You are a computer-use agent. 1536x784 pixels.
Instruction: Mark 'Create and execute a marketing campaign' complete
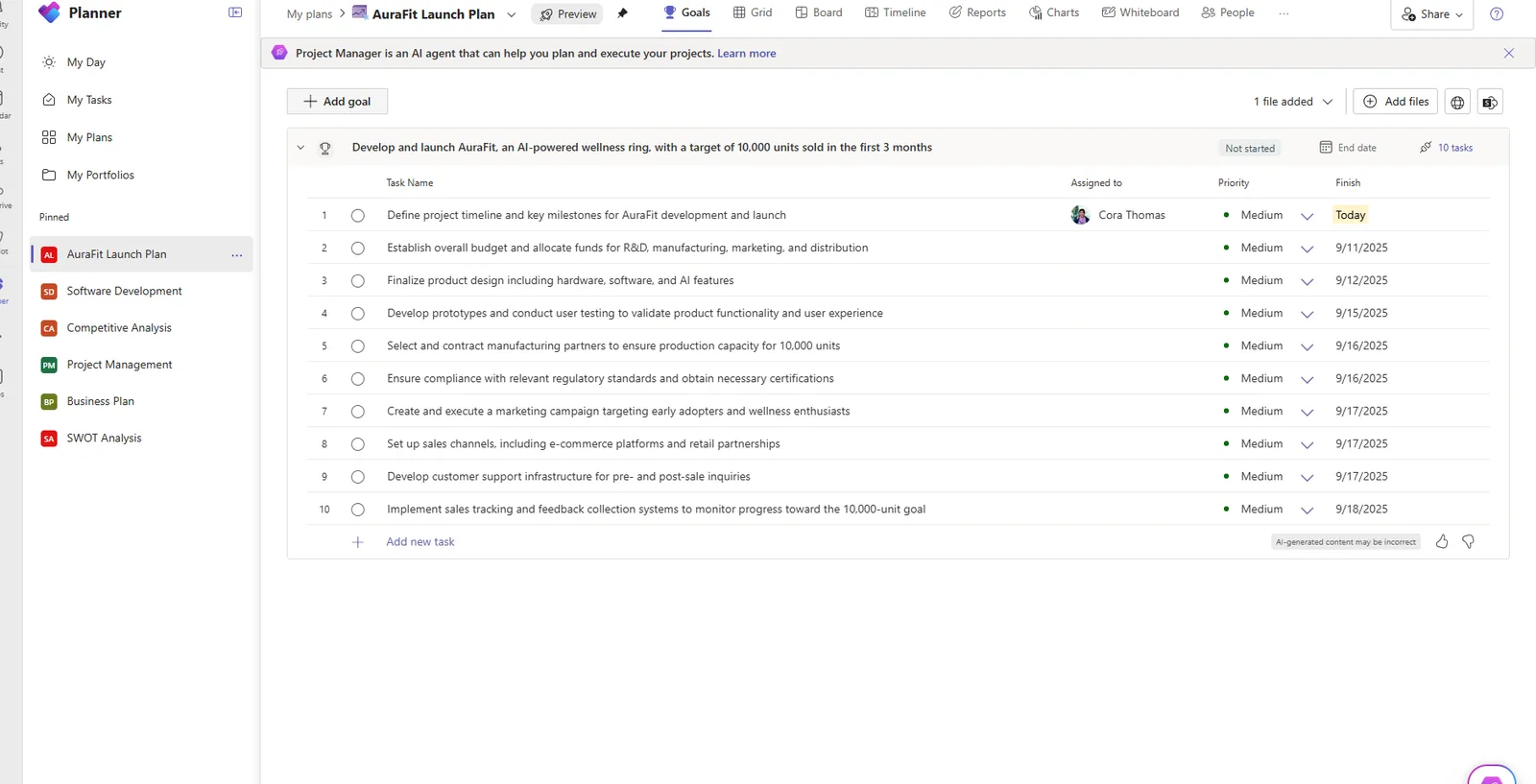[358, 412]
